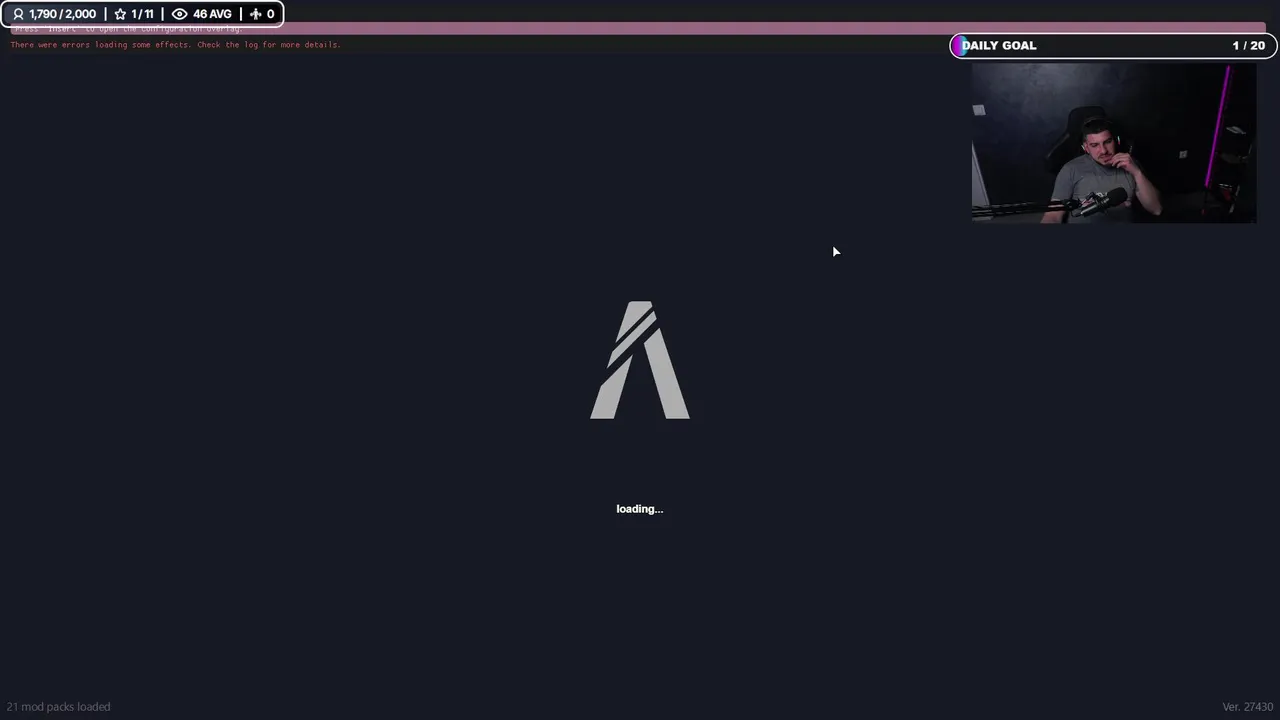The height and width of the screenshot is (720, 1280).
Task: Click the 'DAILY GOAL' label
Action: point(999,45)
